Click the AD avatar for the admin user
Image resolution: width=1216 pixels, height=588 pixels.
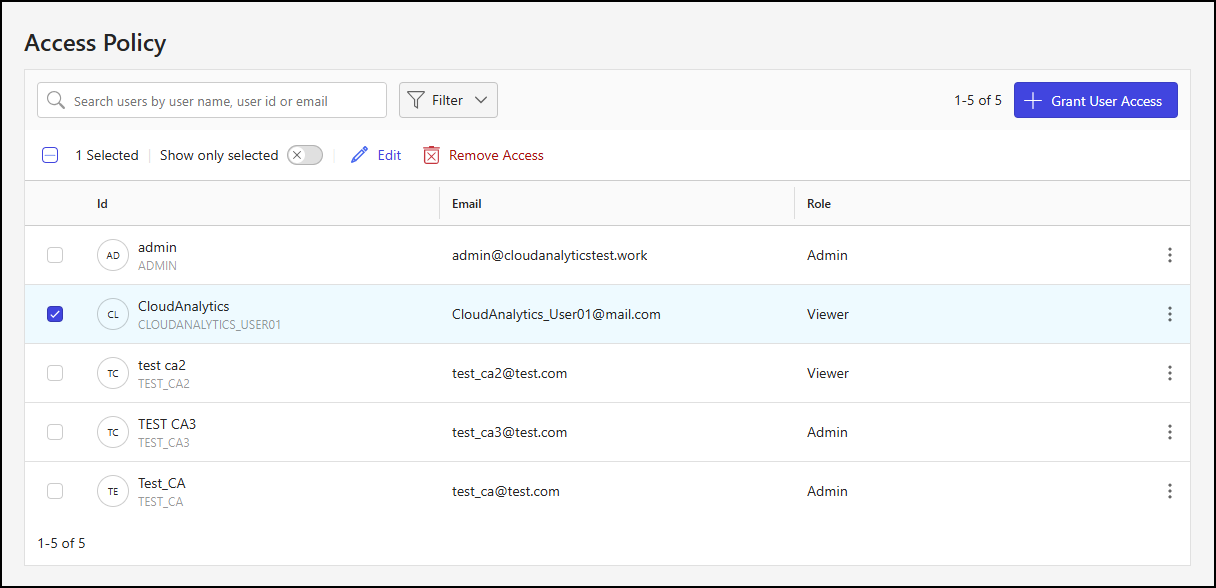click(112, 255)
